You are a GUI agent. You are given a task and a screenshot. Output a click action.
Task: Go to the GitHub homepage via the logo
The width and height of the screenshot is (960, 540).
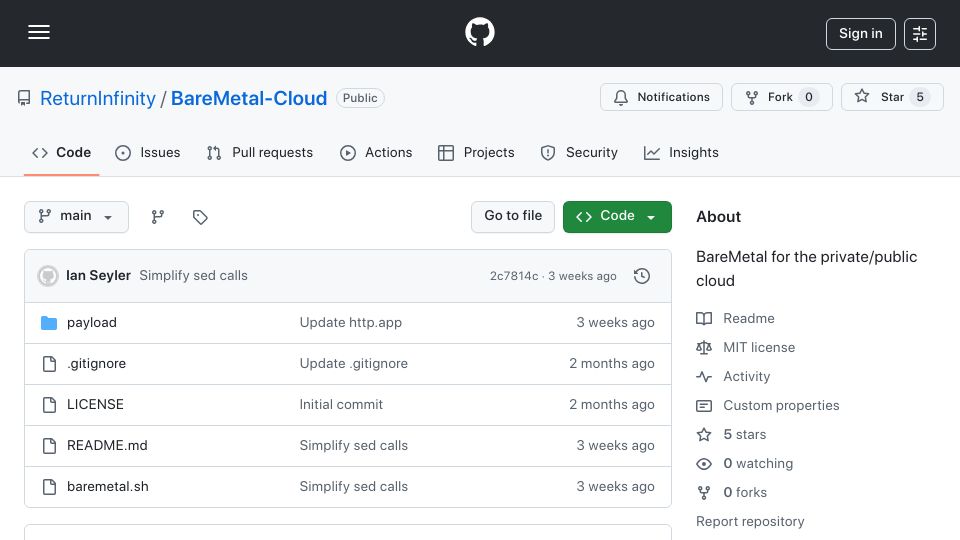479,32
